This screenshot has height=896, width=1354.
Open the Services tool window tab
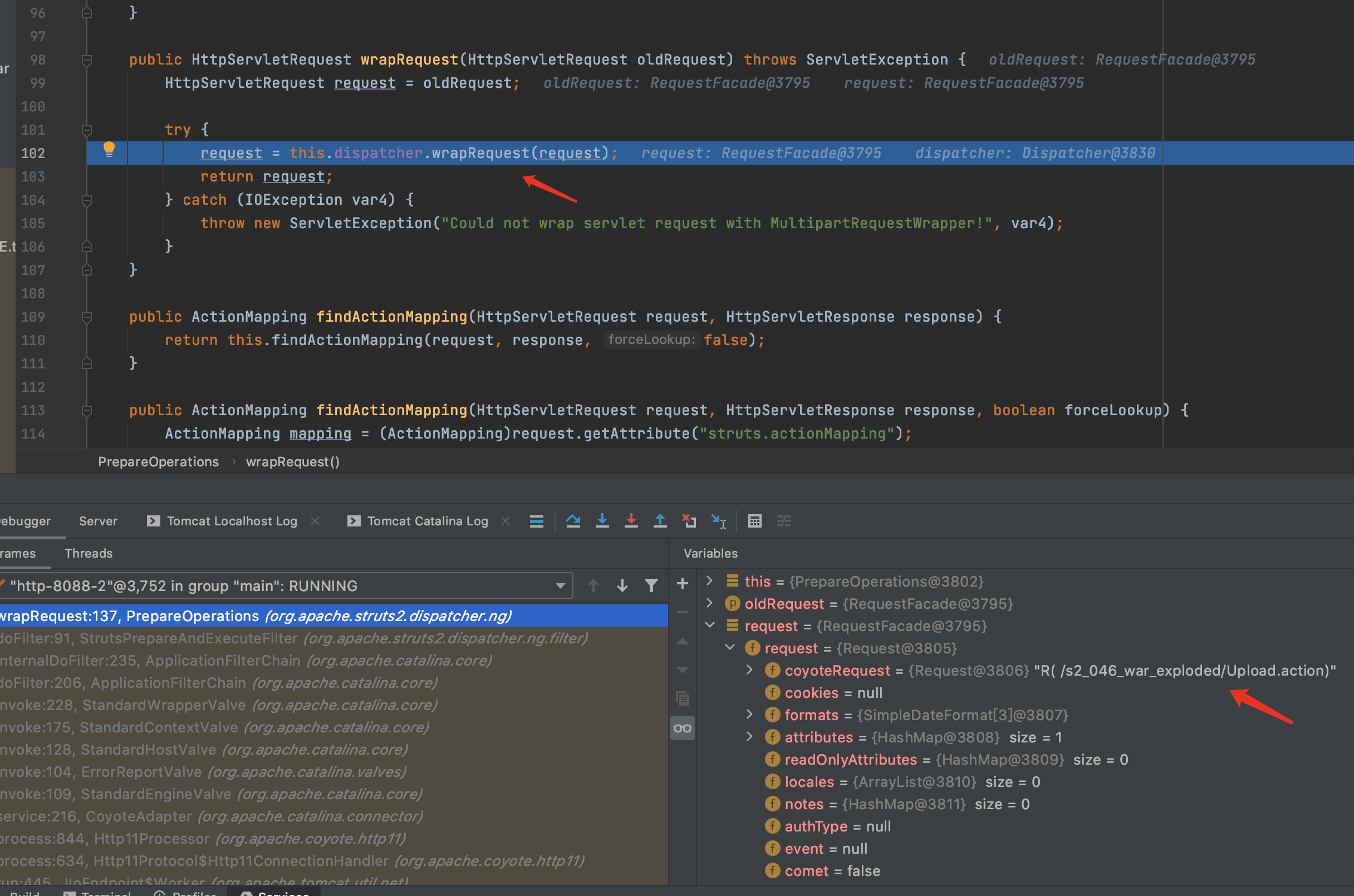(x=276, y=892)
